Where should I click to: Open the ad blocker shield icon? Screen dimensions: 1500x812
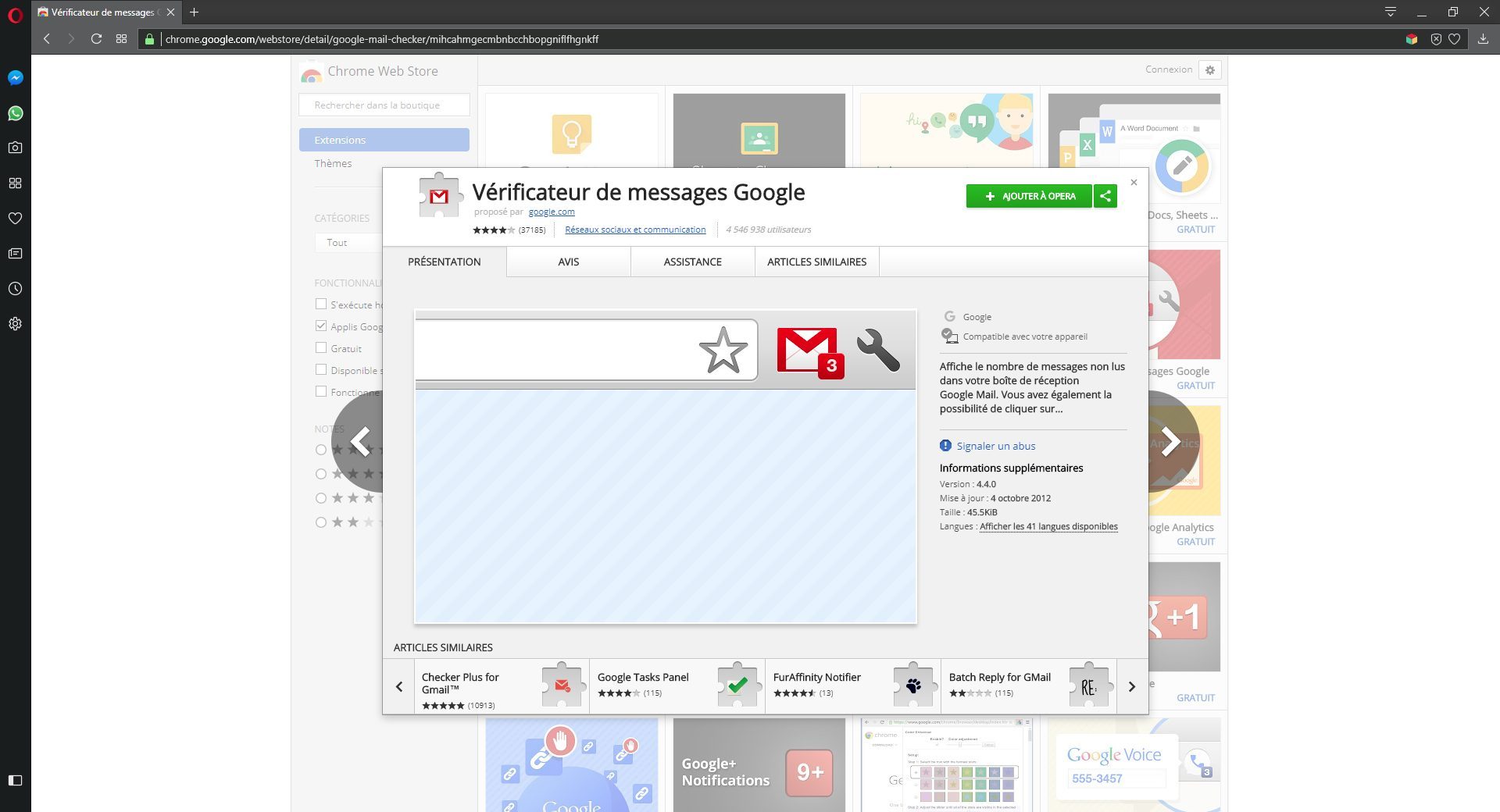(x=1436, y=39)
